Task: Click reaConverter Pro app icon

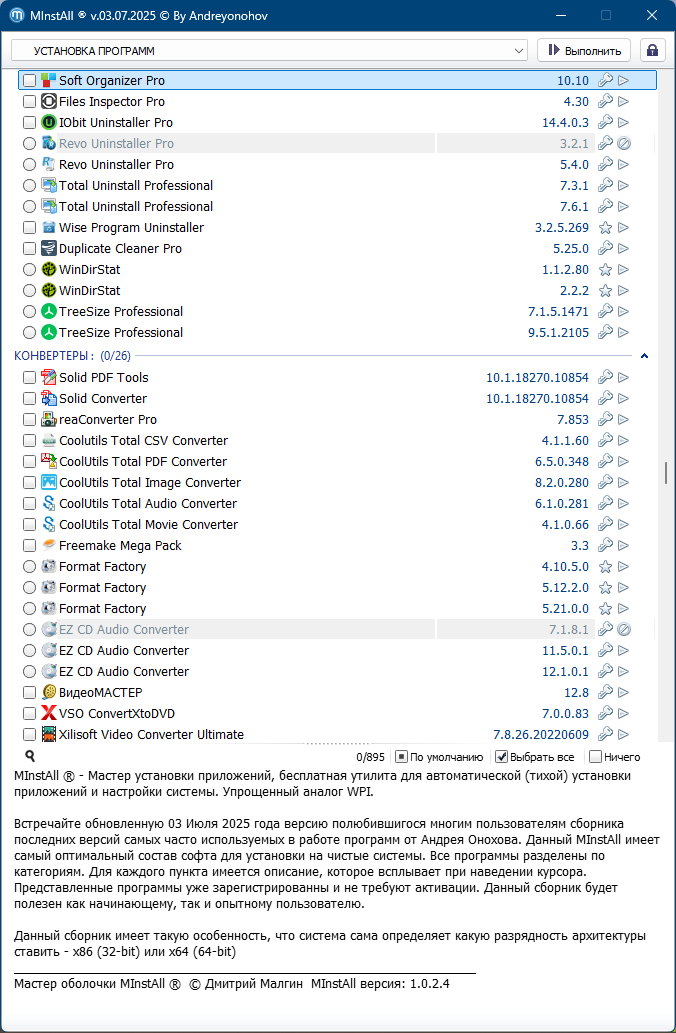Action: [x=48, y=420]
